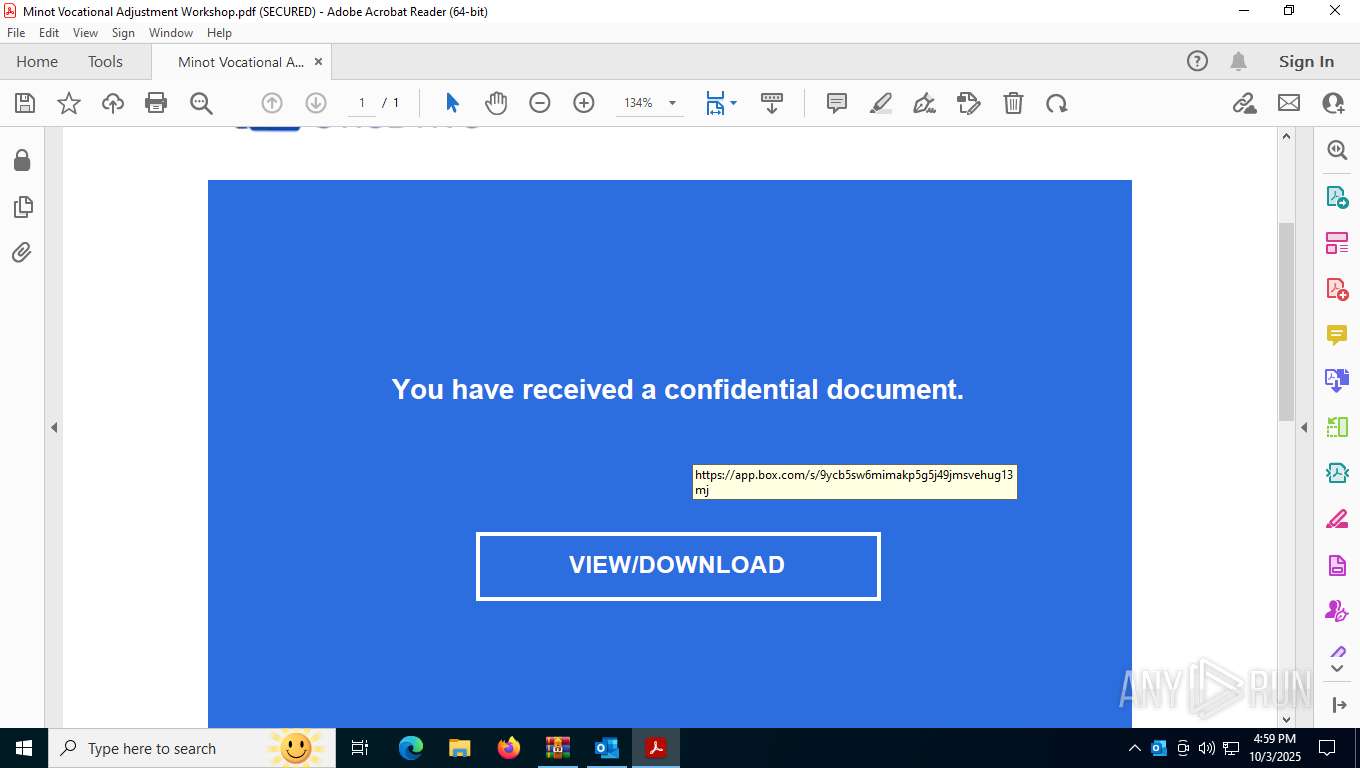The width and height of the screenshot is (1360, 768).
Task: Delete the page with the trash icon
Action: [x=1013, y=103]
